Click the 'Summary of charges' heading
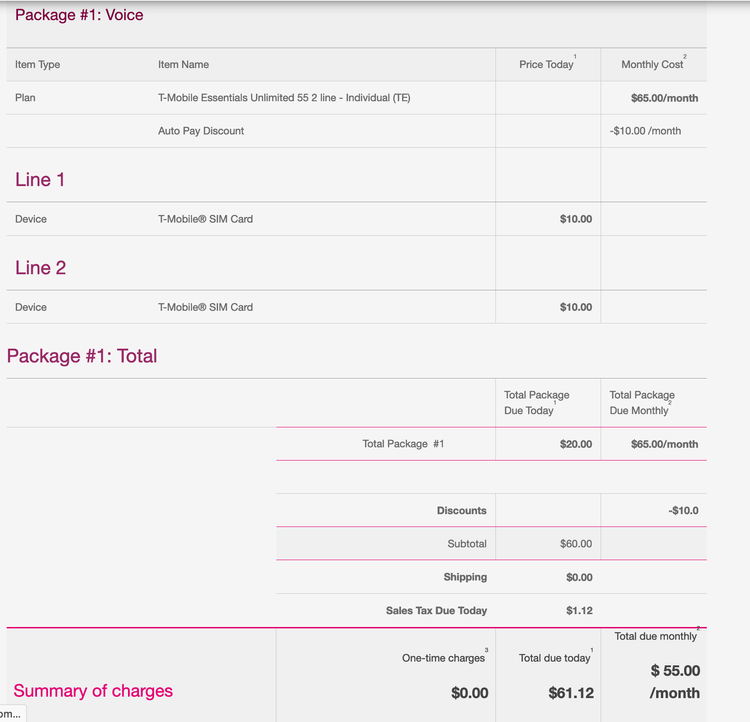This screenshot has height=722, width=750. tap(93, 691)
